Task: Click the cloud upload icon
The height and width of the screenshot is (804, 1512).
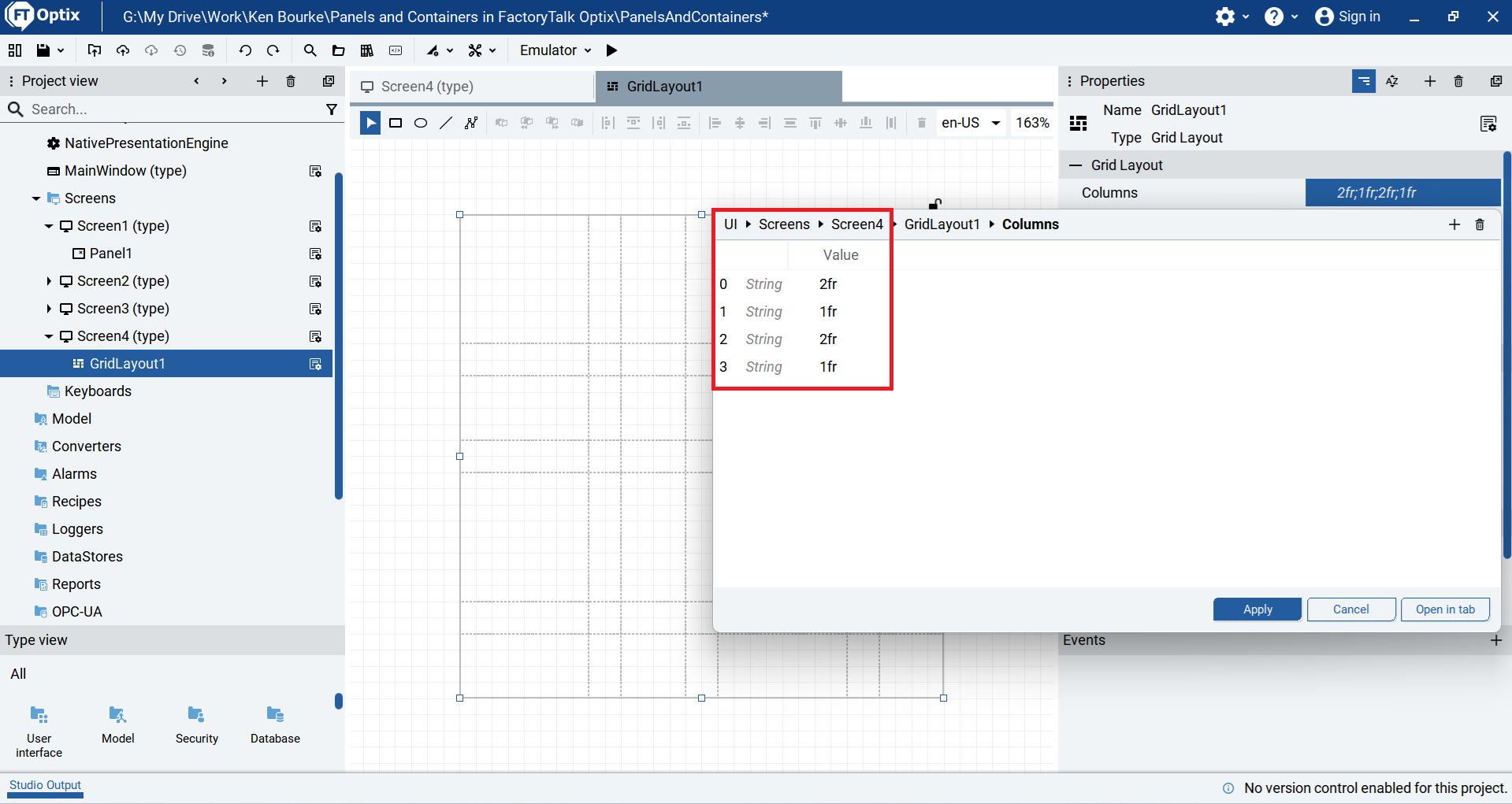Action: point(123,50)
